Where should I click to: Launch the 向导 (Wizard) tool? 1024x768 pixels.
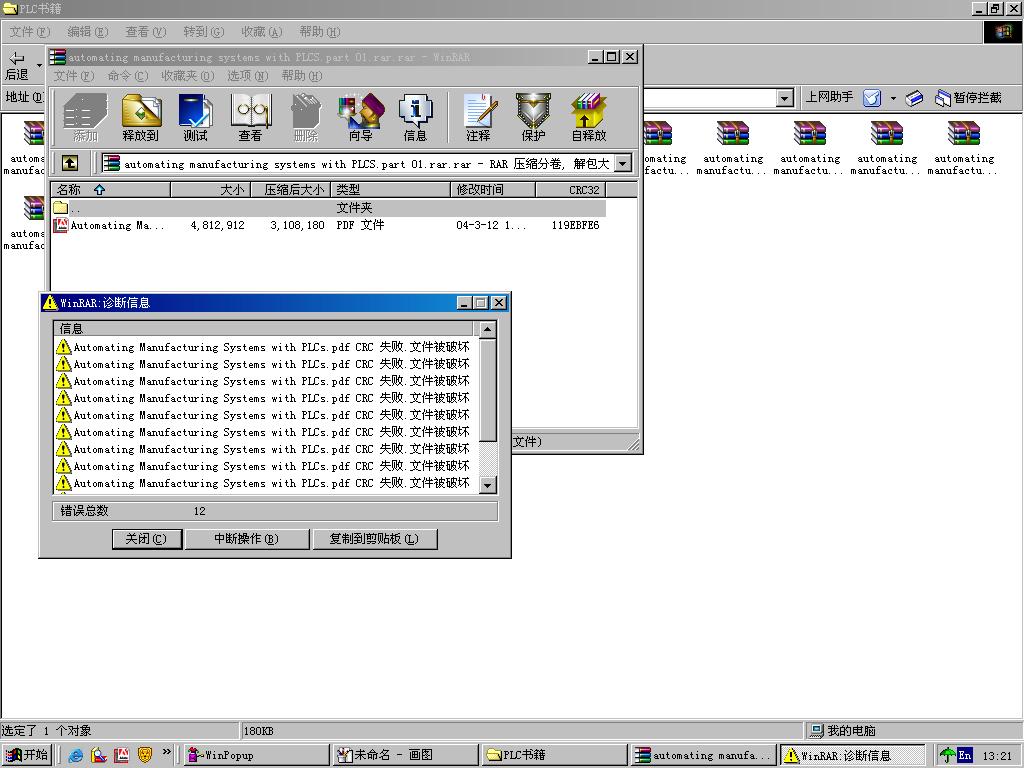(360, 118)
